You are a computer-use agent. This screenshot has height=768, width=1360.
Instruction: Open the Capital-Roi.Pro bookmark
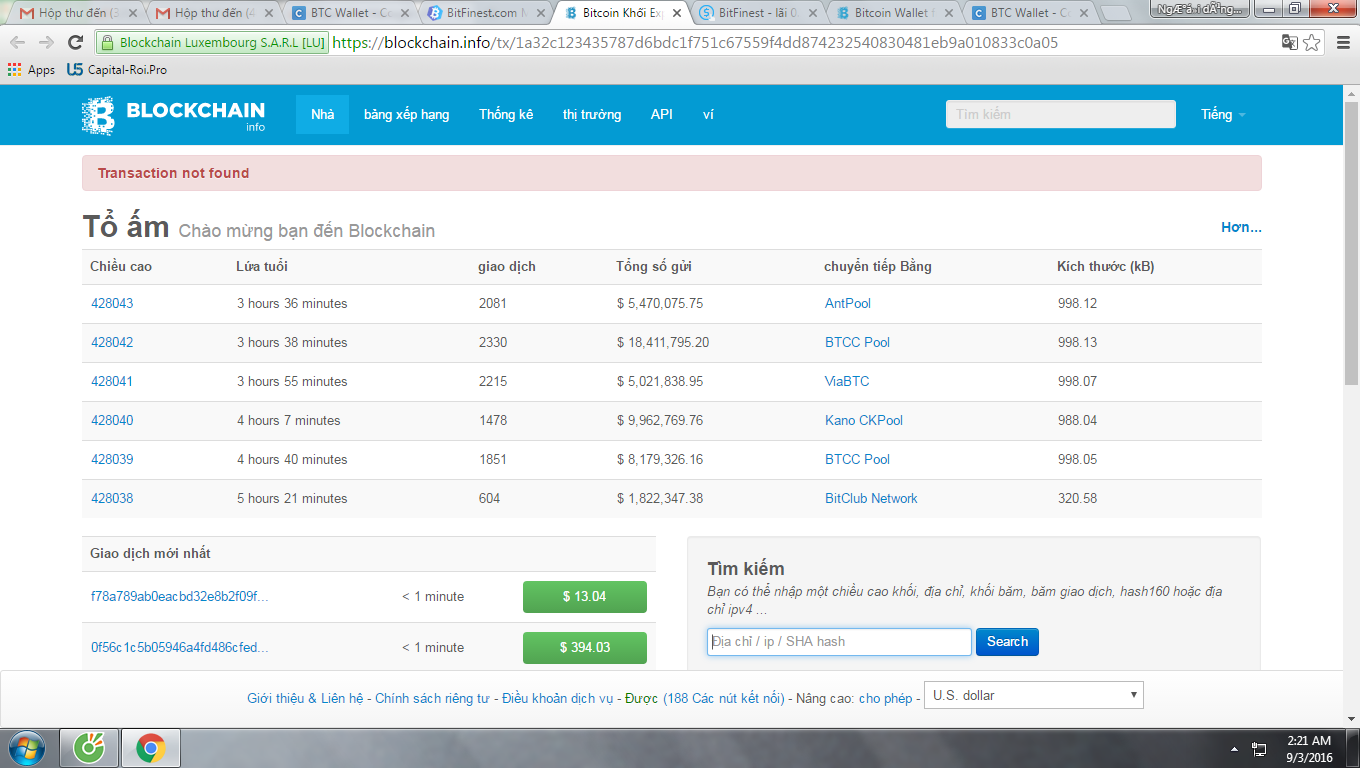coord(117,70)
